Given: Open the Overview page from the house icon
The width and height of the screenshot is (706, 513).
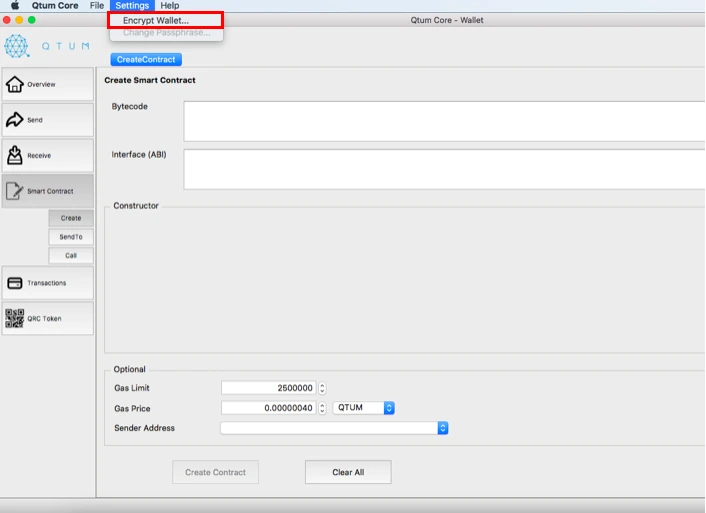Looking at the screenshot, I should pyautogui.click(x=14, y=84).
